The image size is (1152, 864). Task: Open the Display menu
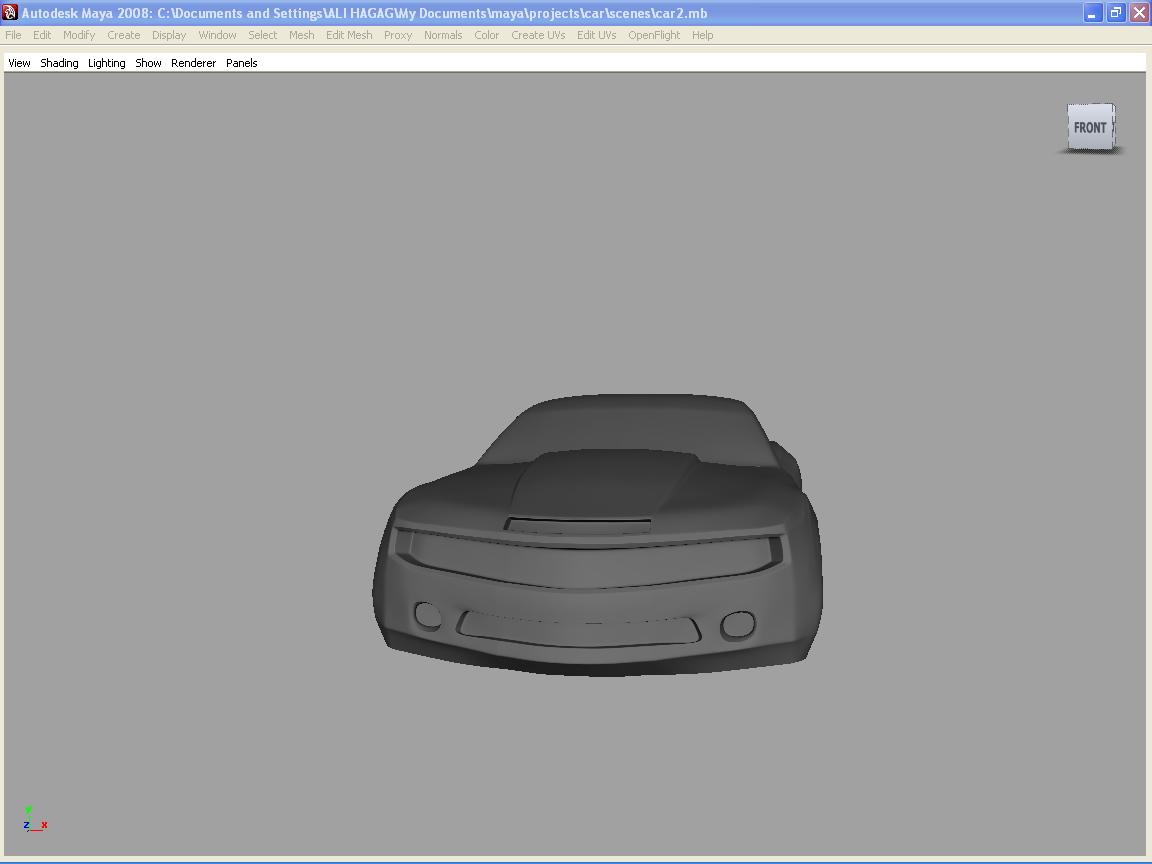[x=168, y=35]
